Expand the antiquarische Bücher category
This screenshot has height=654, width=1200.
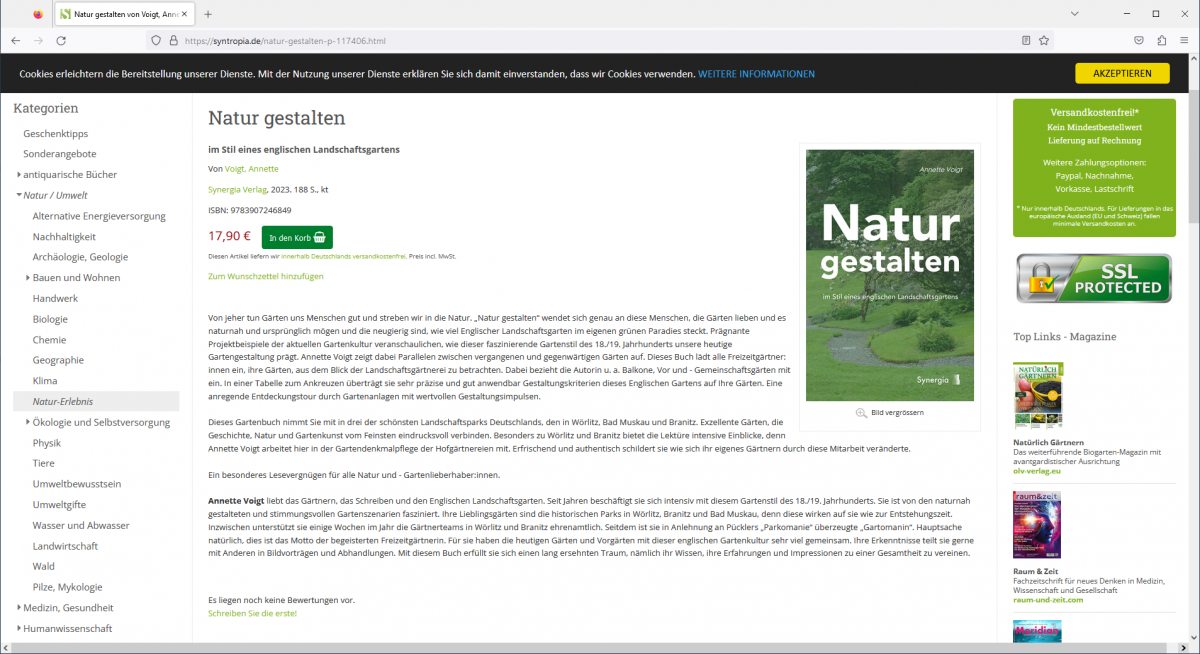[19, 174]
